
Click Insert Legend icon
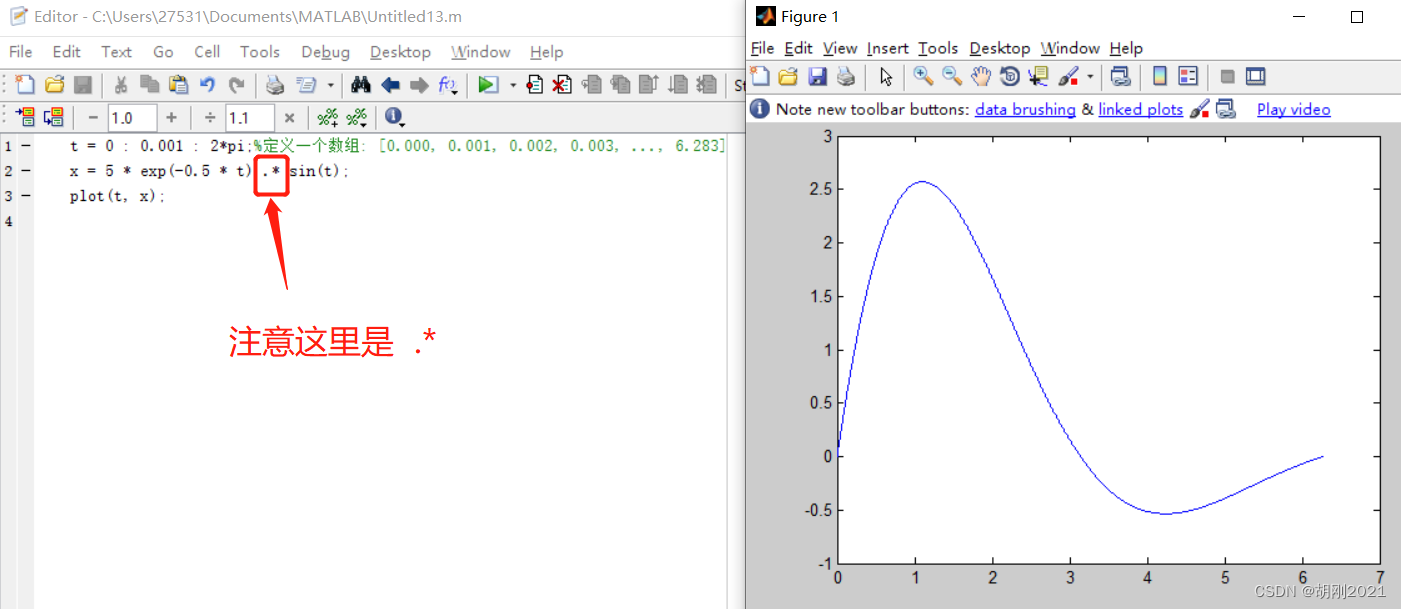[1188, 76]
